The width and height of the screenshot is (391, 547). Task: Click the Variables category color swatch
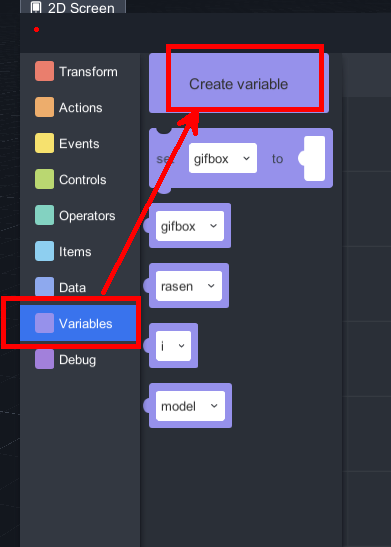click(x=44, y=323)
